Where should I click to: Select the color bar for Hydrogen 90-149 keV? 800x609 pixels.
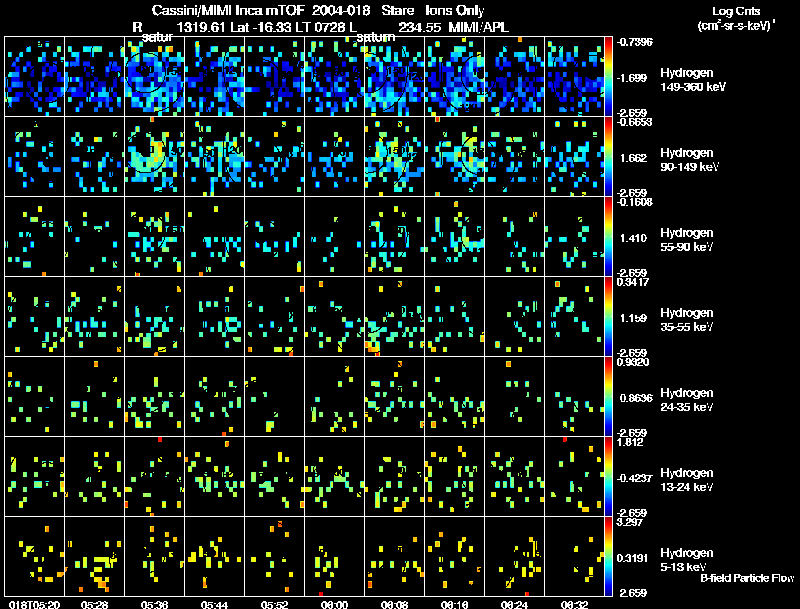608,157
